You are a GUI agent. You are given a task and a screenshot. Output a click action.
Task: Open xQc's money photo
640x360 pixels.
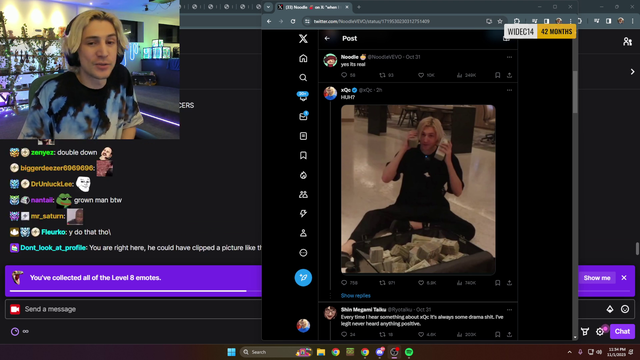(x=418, y=189)
